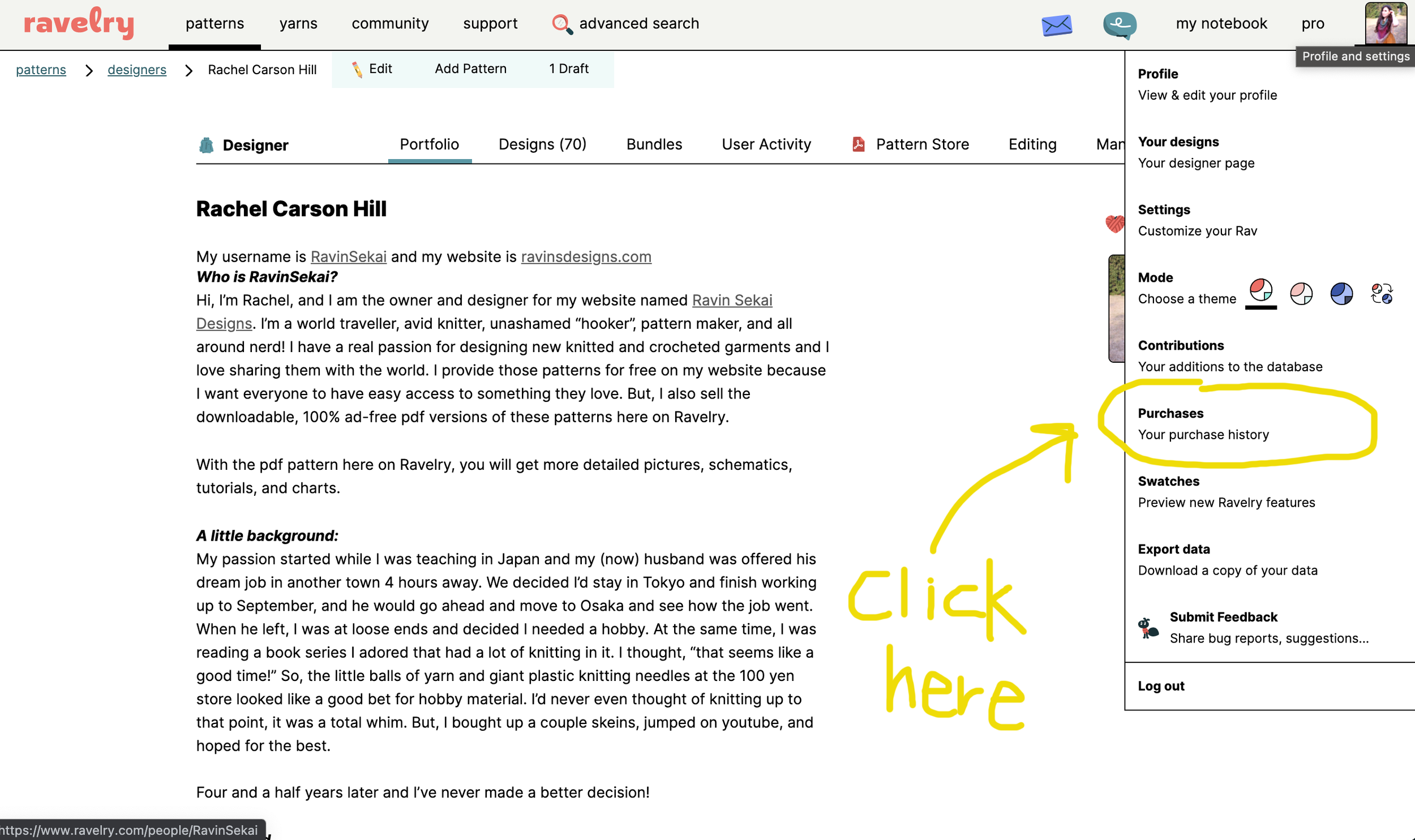This screenshot has width=1415, height=840.
Task: Click designers in the breadcrumb trail
Action: (137, 70)
